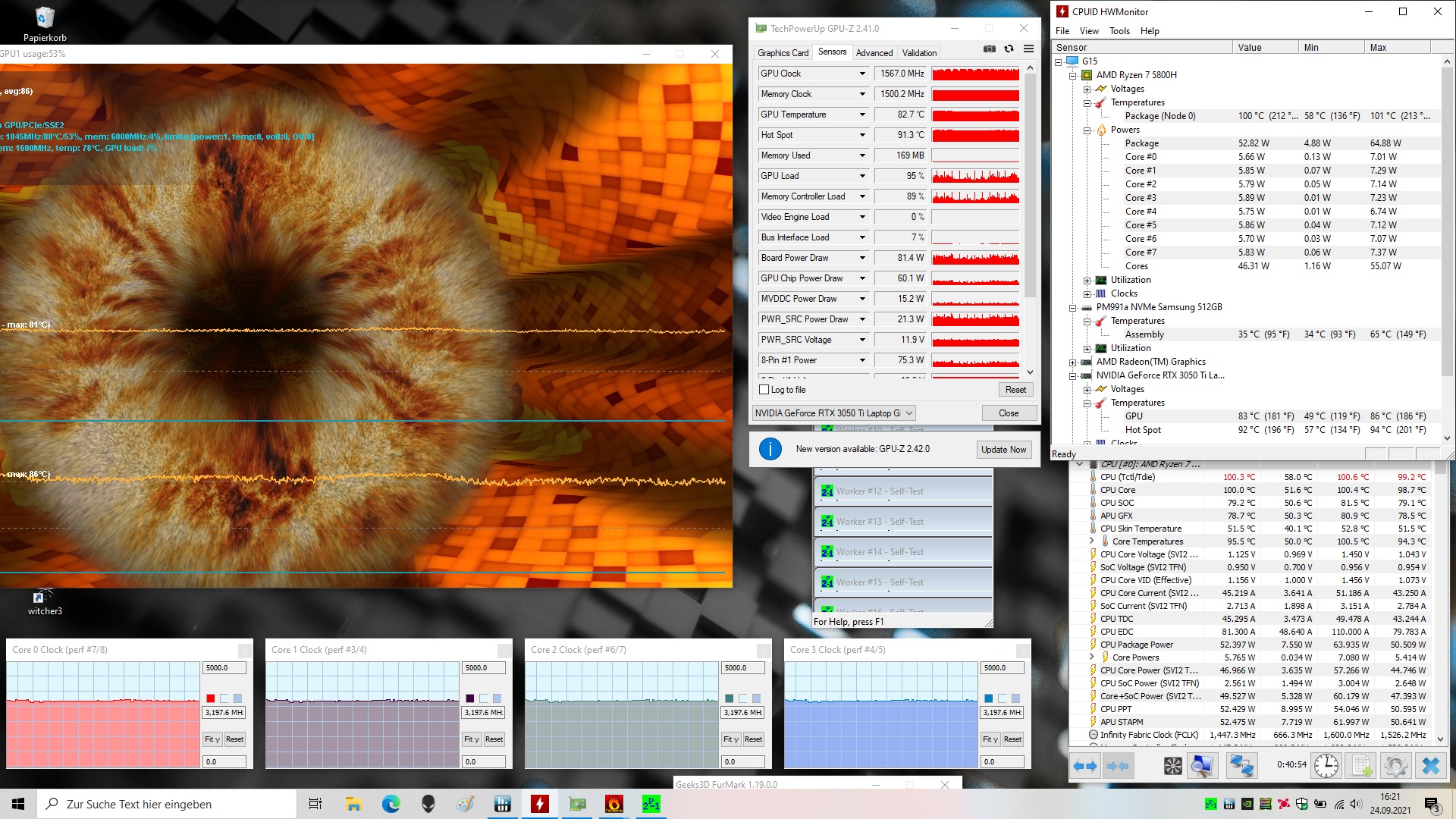Click the HWiNFO fan control icon
This screenshot has height=819, width=1456.
1172,766
